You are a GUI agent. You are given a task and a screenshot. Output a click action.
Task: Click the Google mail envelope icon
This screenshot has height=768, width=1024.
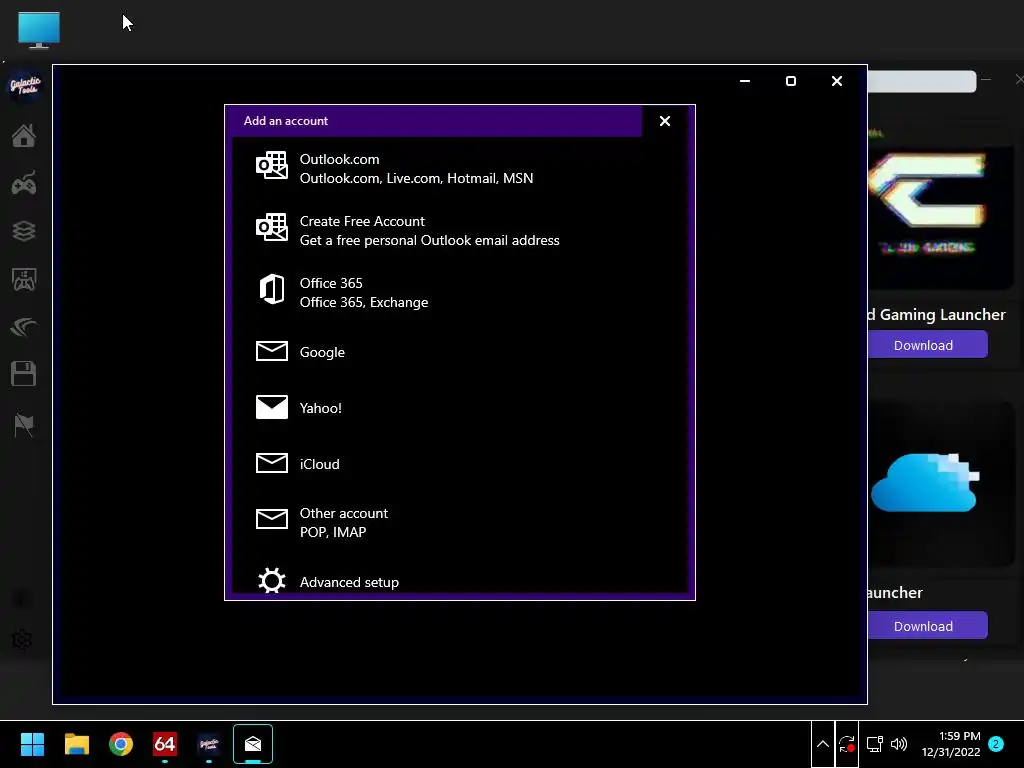[272, 351]
